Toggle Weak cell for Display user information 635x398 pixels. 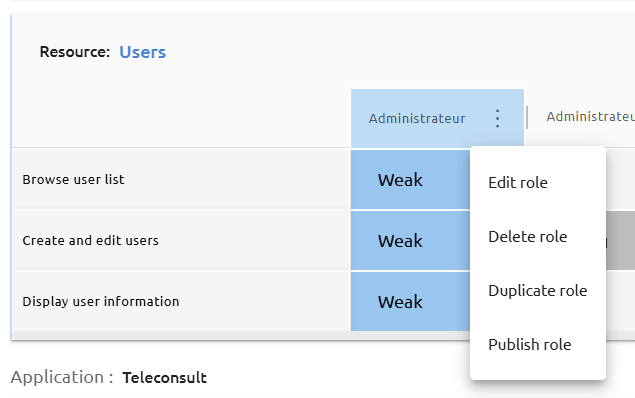click(x=410, y=302)
